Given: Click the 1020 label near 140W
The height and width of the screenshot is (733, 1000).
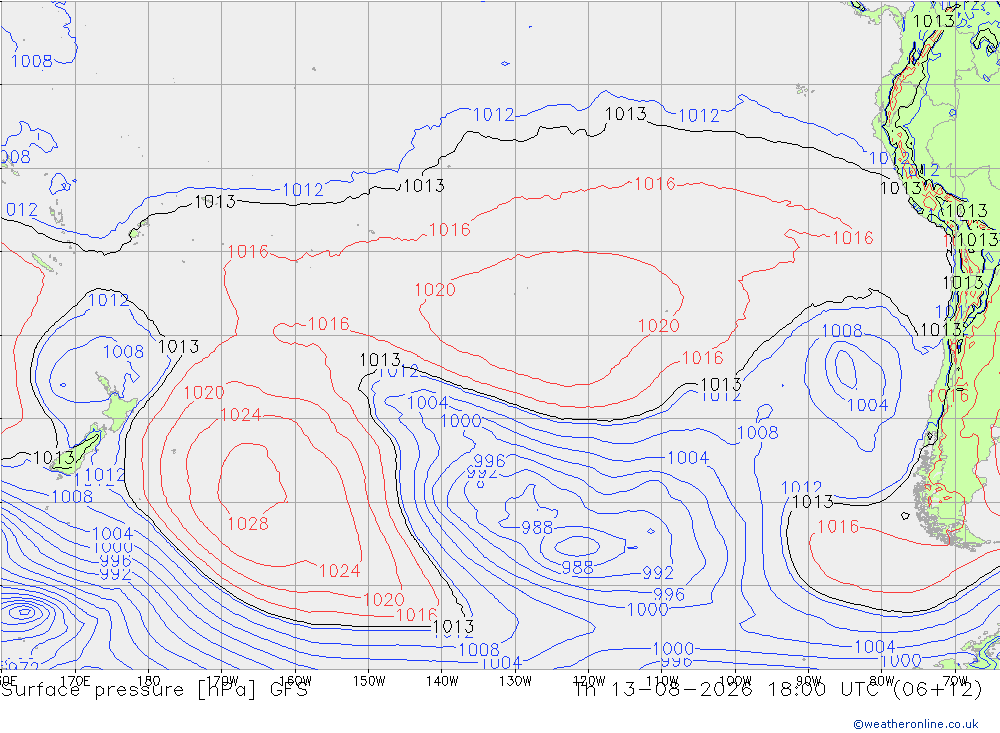Looking at the screenshot, I should coord(435,290).
